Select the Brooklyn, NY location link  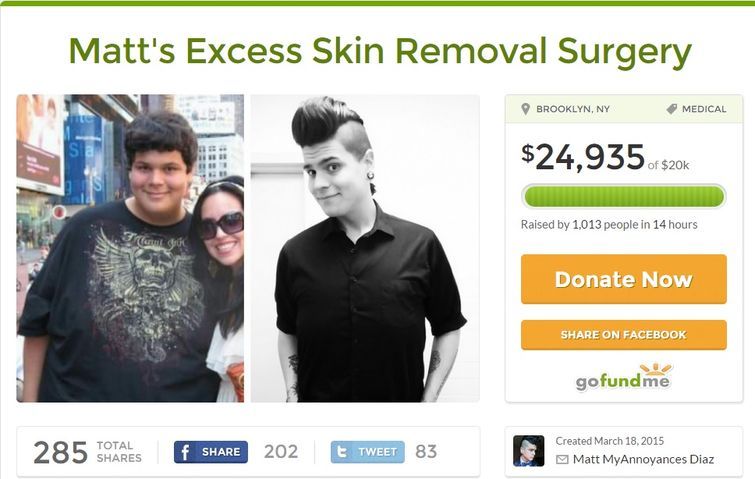click(x=573, y=109)
